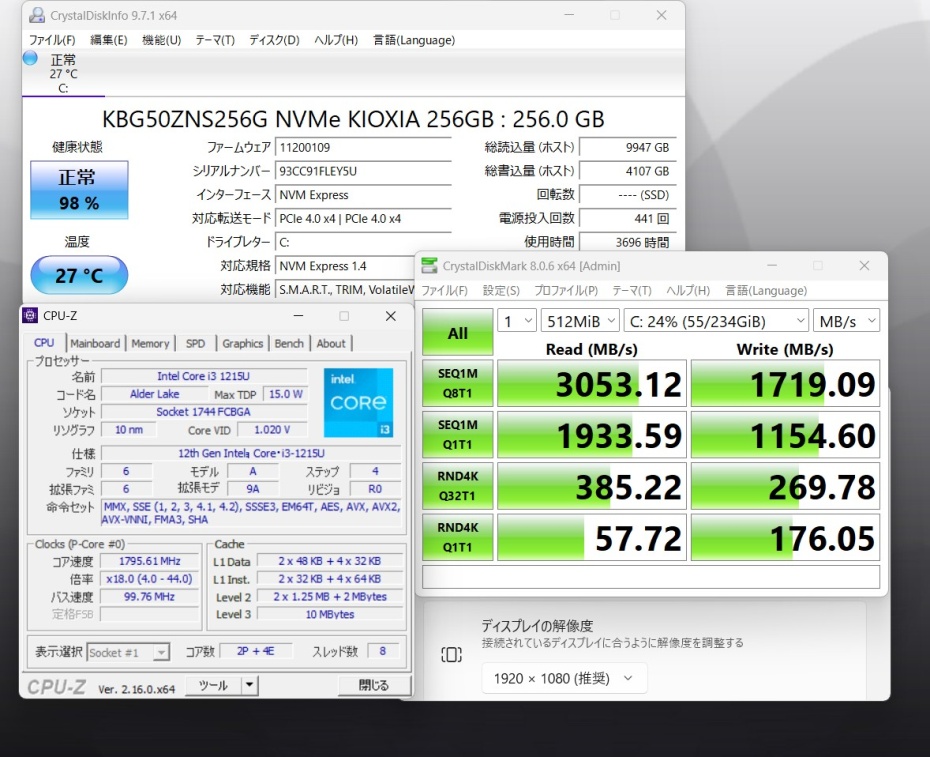Click the CrystalDiskInfo app icon in title bar
This screenshot has width=930, height=757.
36,15
